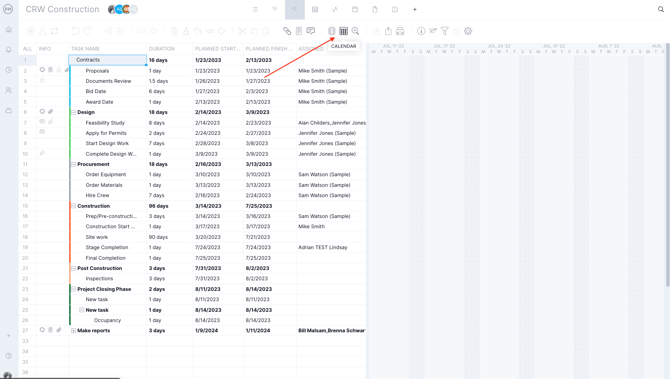Open the search magnifier at top right

point(661,9)
